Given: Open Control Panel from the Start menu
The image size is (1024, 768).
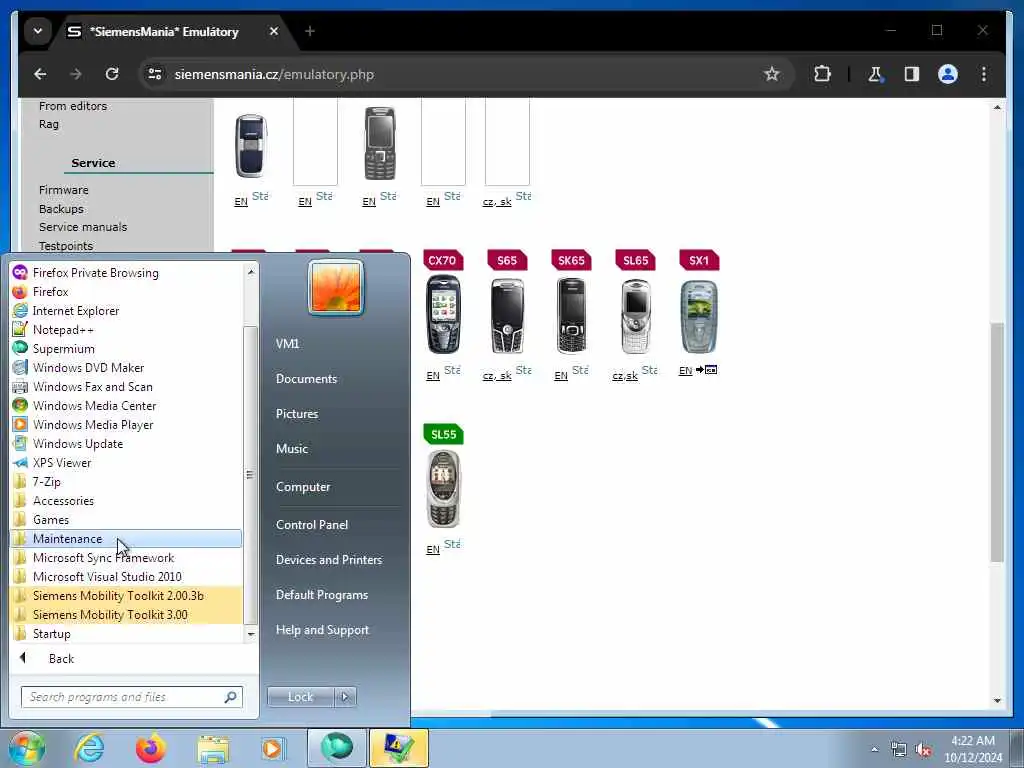Looking at the screenshot, I should point(312,525).
